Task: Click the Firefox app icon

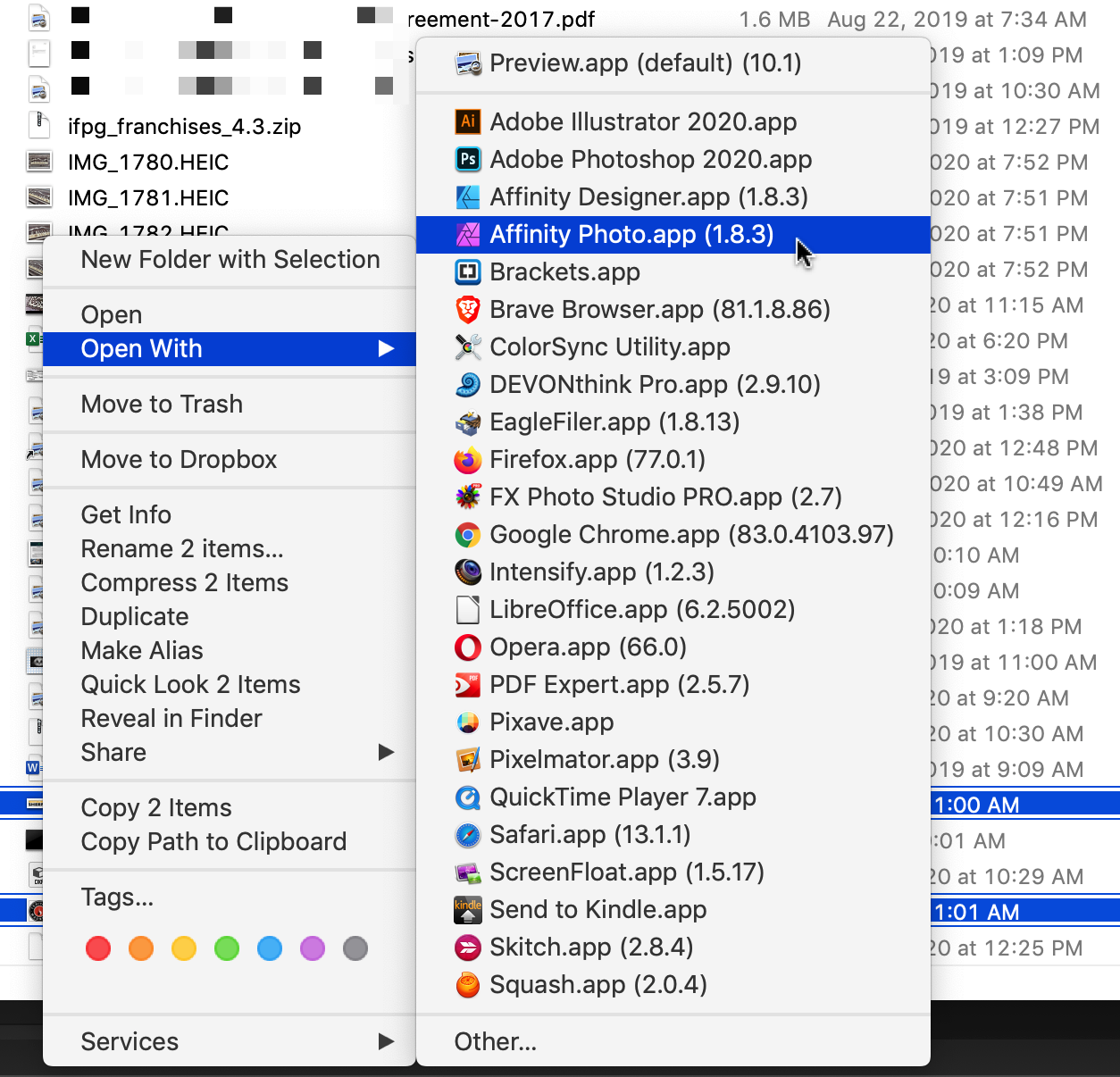Action: coord(468,460)
